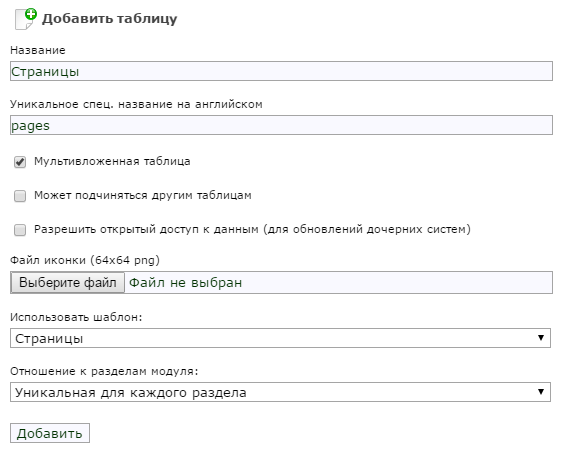Image resolution: width=562 pixels, height=453 pixels.
Task: Check Разрешить открытый доступ к данным
Action: [x=20, y=230]
